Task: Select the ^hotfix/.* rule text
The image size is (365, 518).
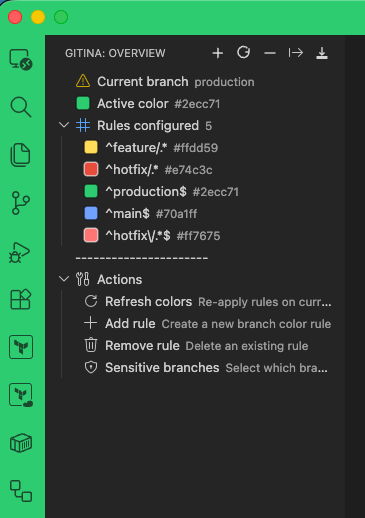Action: [x=132, y=170]
